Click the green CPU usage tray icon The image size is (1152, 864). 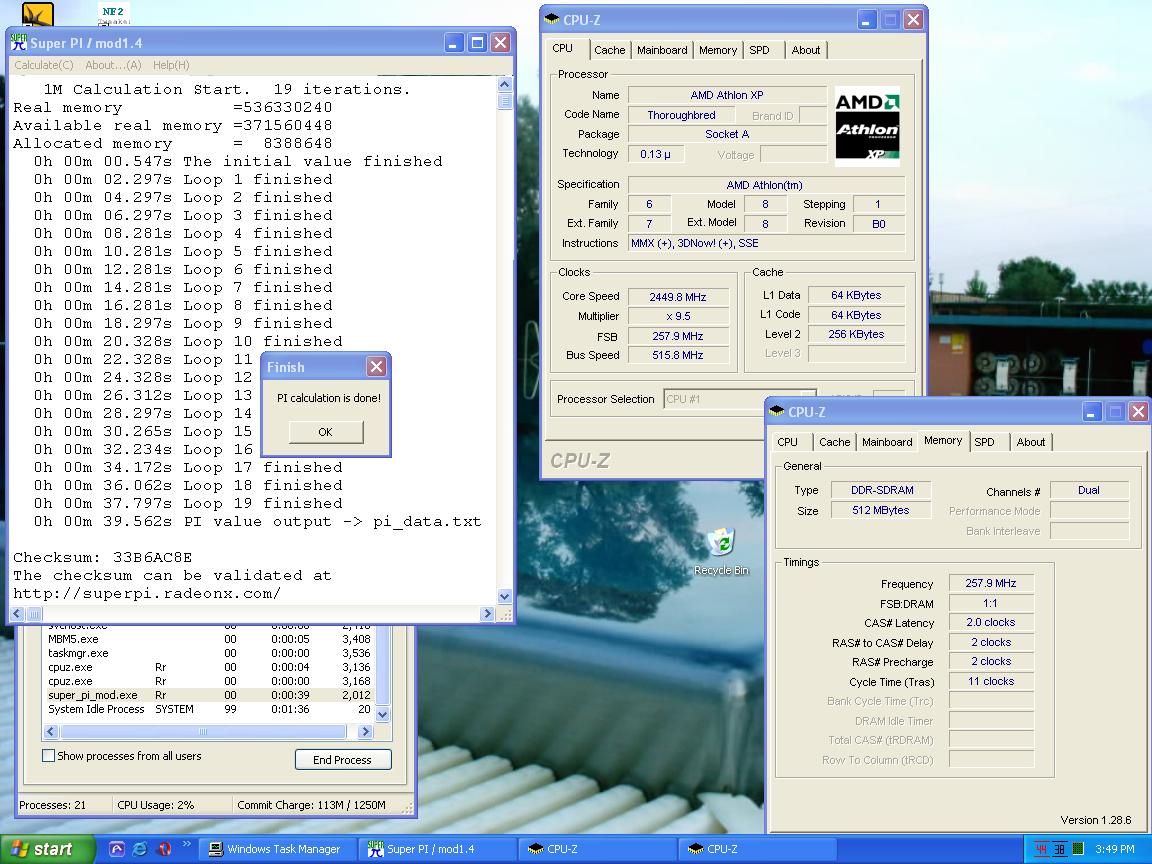tap(1078, 849)
